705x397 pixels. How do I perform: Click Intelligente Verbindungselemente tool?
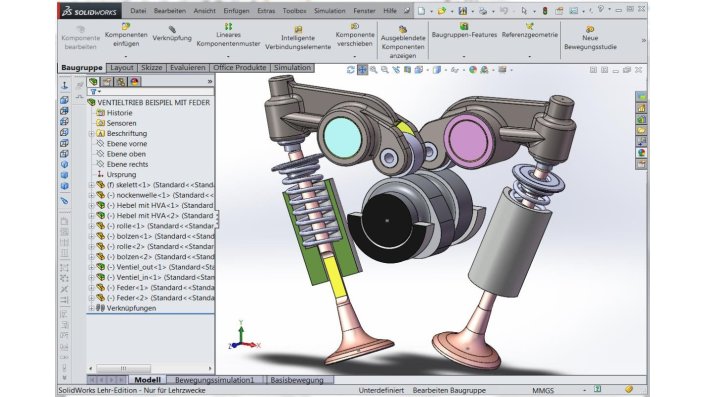(298, 38)
